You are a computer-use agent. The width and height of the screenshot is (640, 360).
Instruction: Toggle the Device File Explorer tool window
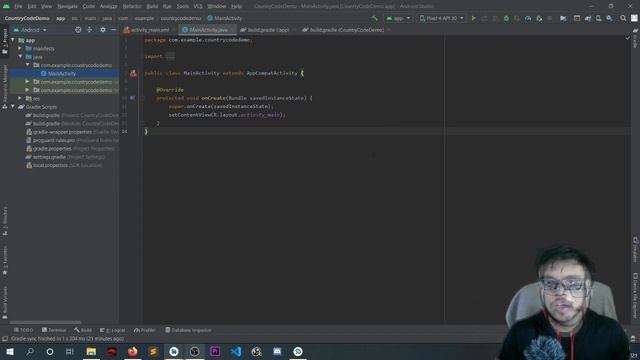click(x=635, y=295)
